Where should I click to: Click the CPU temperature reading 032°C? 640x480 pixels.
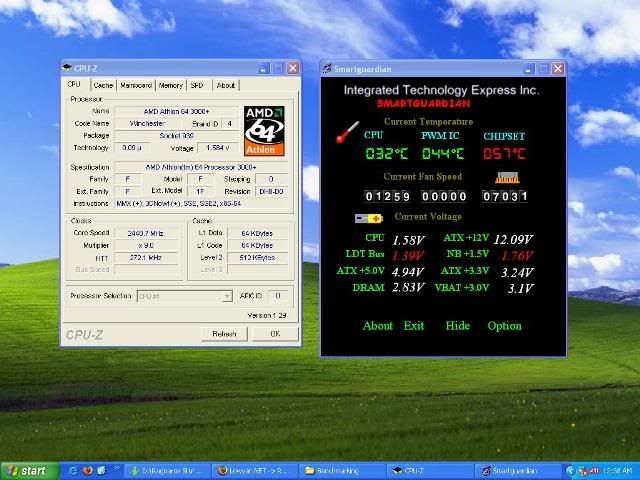(387, 154)
